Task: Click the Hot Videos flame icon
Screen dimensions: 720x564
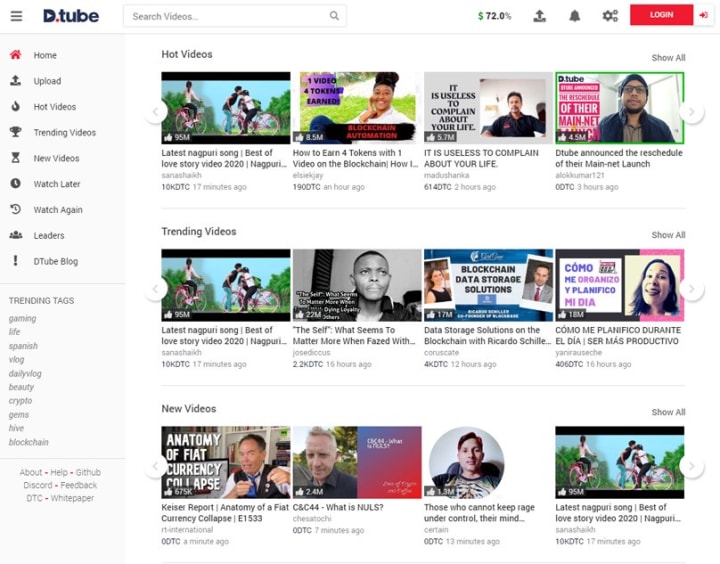Action: click(16, 106)
